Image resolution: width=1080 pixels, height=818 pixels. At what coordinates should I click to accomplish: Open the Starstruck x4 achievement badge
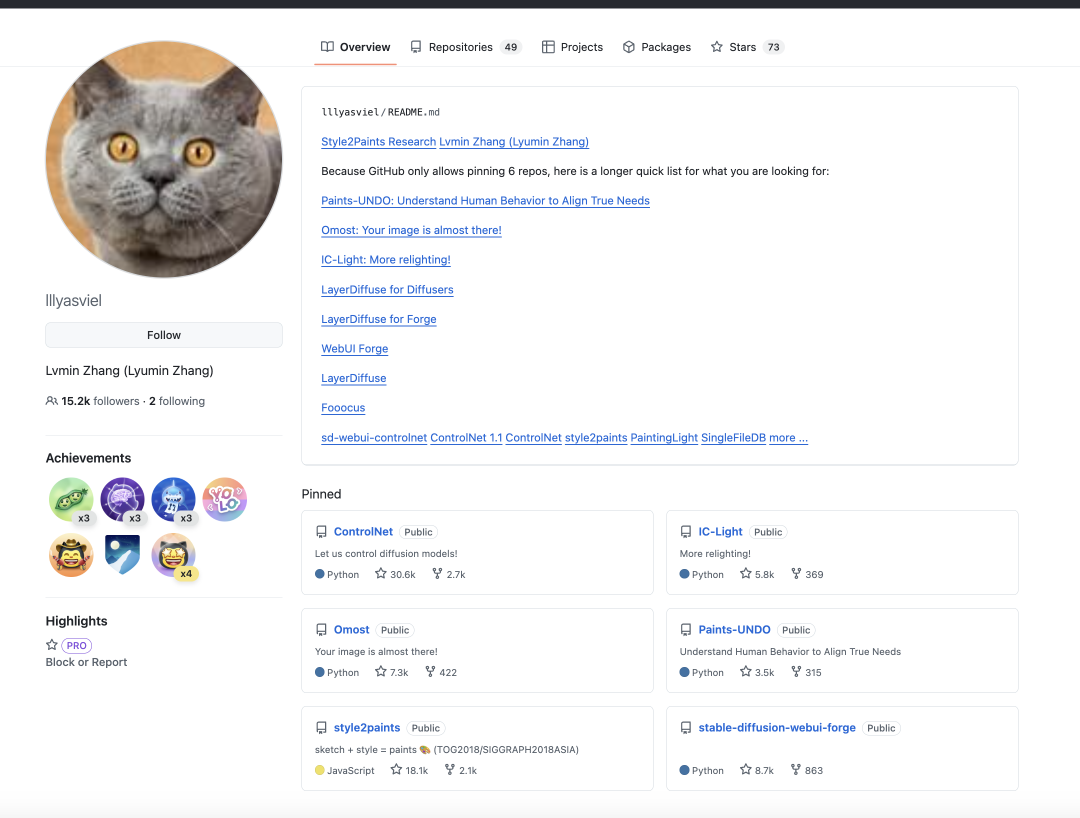pyautogui.click(x=174, y=555)
